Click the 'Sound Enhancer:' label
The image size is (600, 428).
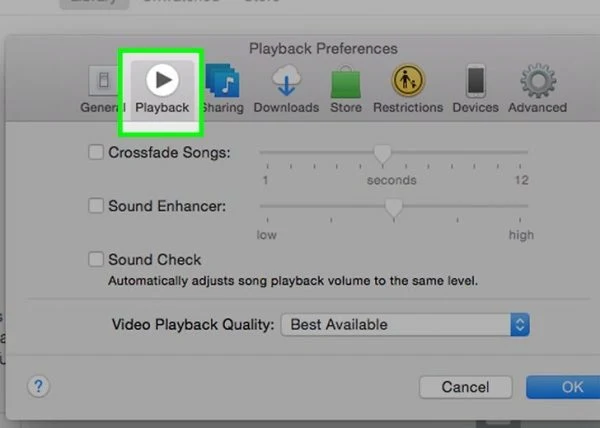167,206
